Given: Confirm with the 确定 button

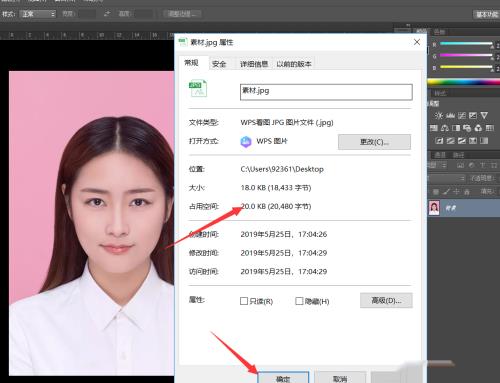Looking at the screenshot, I should [x=283, y=378].
